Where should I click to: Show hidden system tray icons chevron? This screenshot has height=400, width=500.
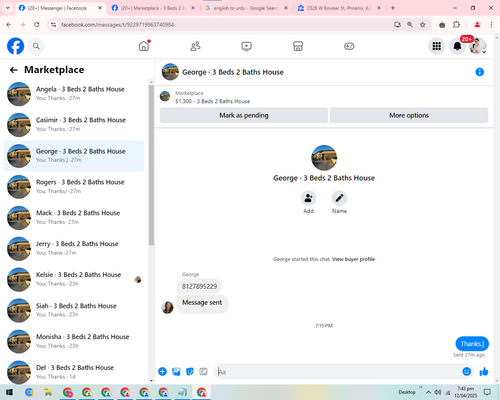428,392
